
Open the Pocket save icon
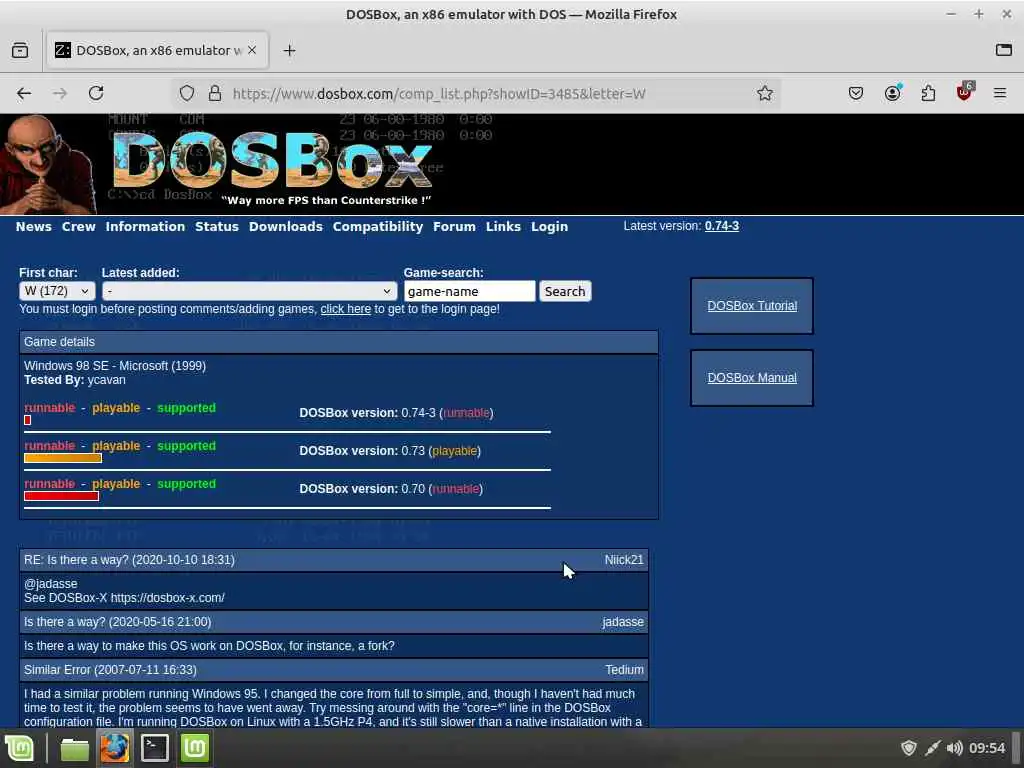(856, 93)
